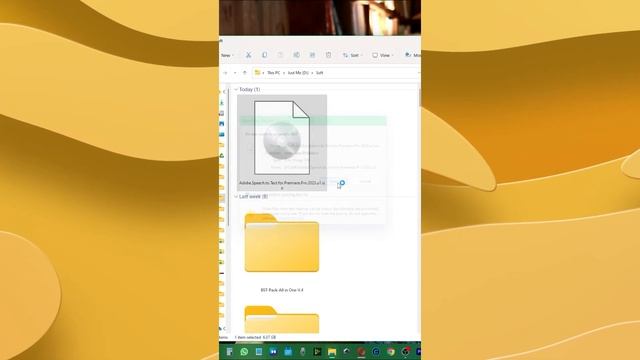Image resolution: width=640 pixels, height=360 pixels.
Task: Open the View dropdown menu
Action: [x=382, y=55]
